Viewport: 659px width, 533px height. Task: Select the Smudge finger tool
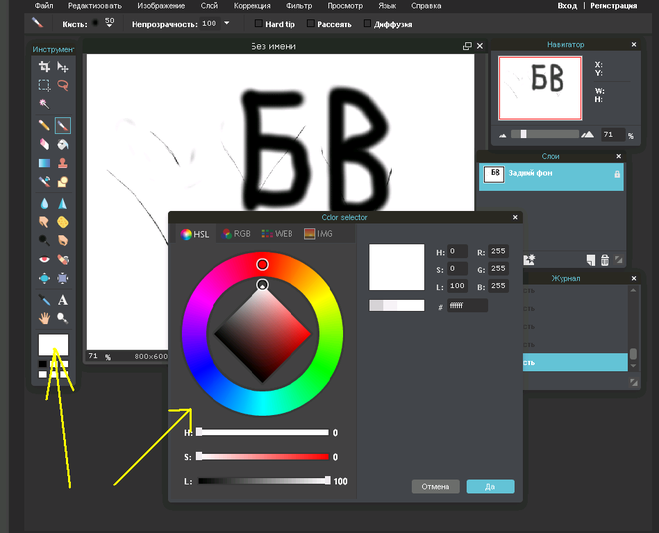point(44,222)
